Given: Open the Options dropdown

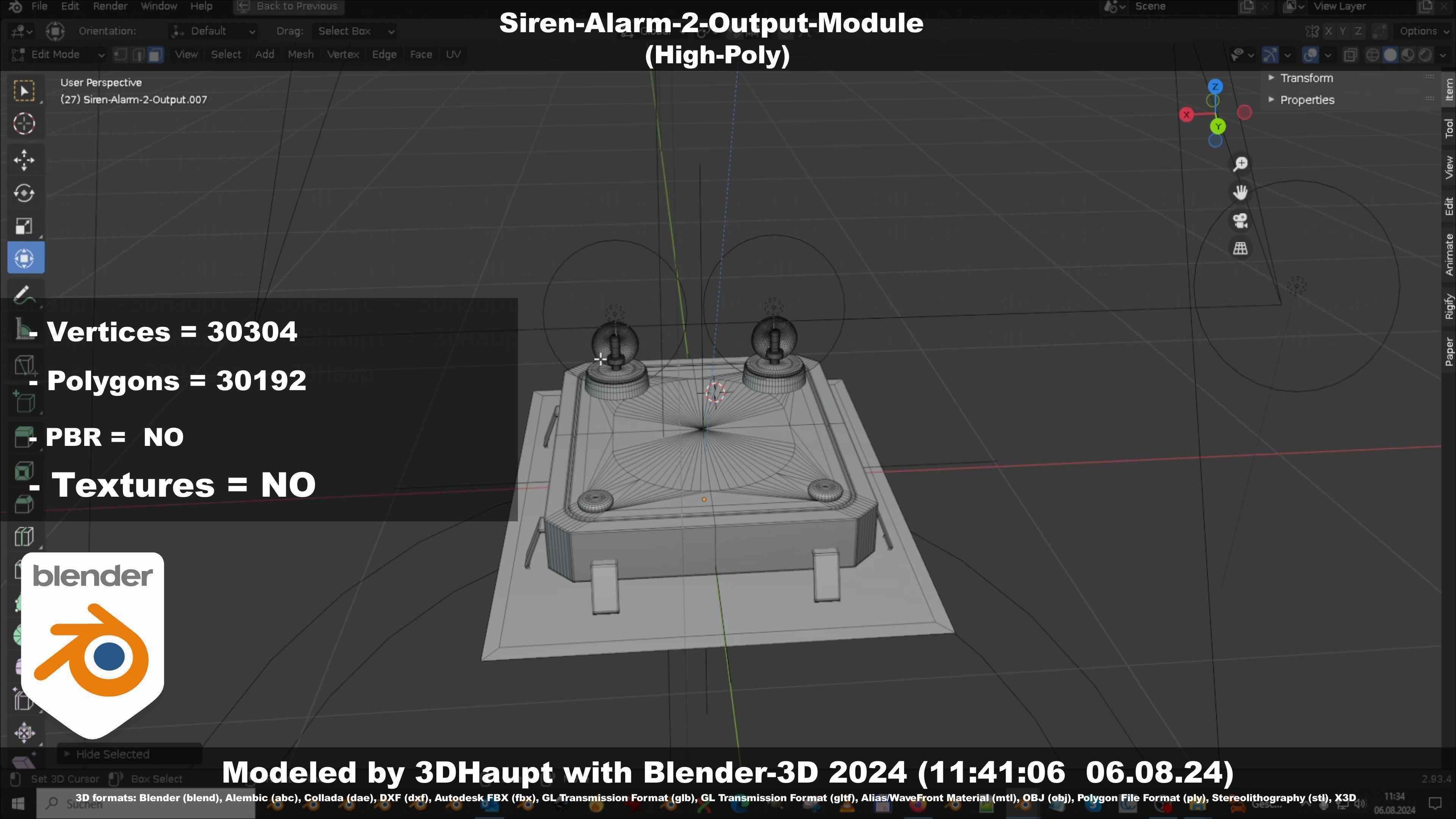Looking at the screenshot, I should click(1423, 31).
